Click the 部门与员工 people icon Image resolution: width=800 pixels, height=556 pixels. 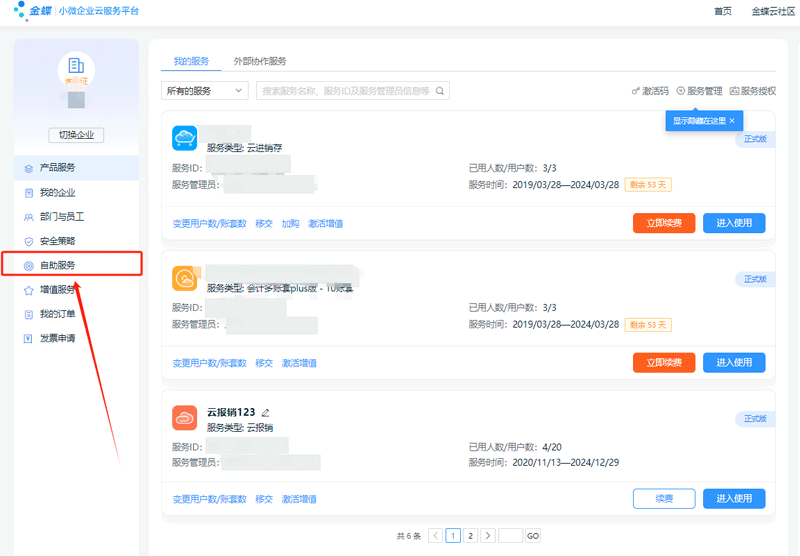click(x=29, y=217)
